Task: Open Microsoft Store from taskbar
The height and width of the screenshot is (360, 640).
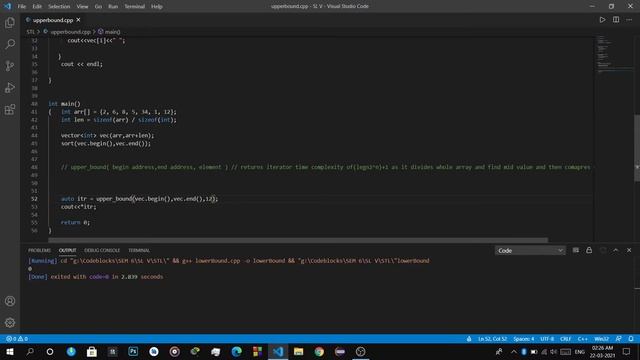Action: (x=92, y=351)
